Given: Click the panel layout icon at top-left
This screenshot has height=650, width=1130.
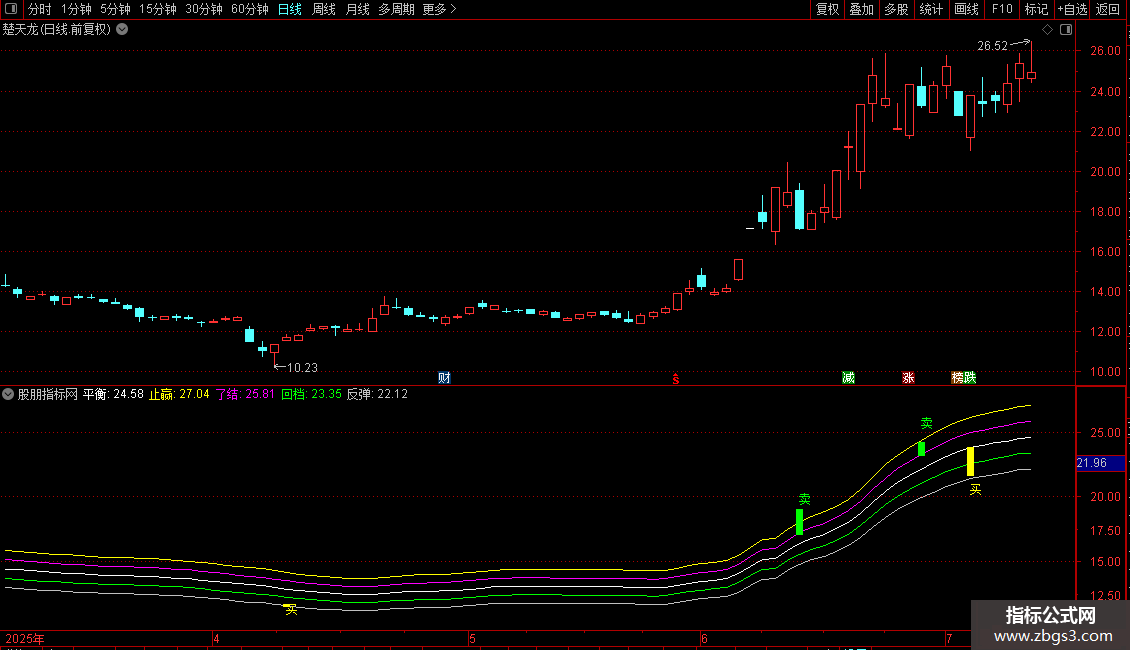Looking at the screenshot, I should pyautogui.click(x=11, y=9).
